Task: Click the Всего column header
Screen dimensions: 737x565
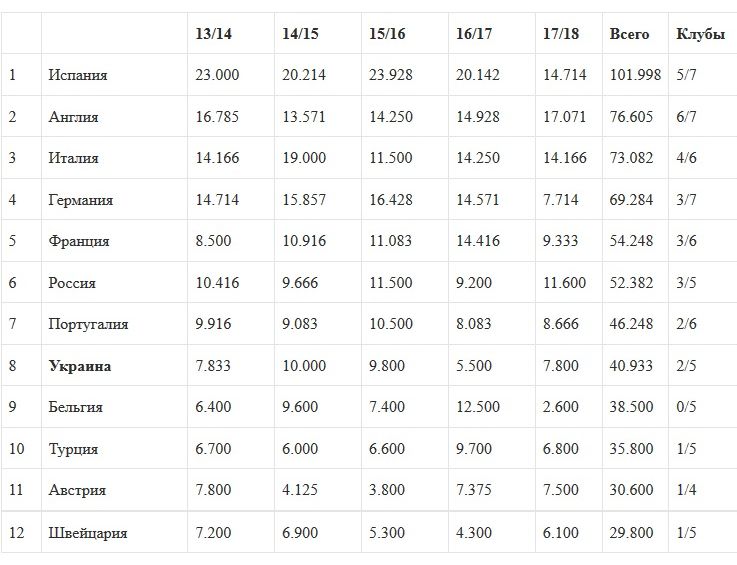Action: coord(629,34)
